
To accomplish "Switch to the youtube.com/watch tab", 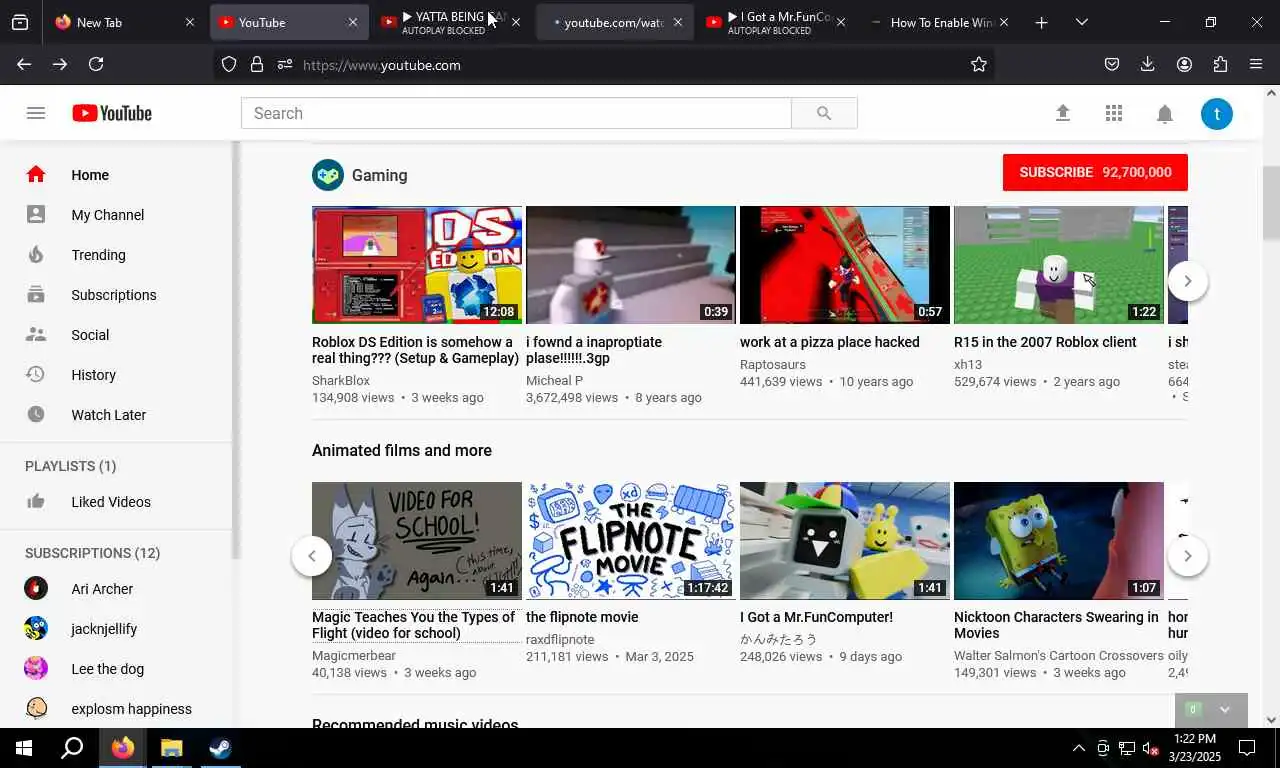I will click(x=614, y=22).
